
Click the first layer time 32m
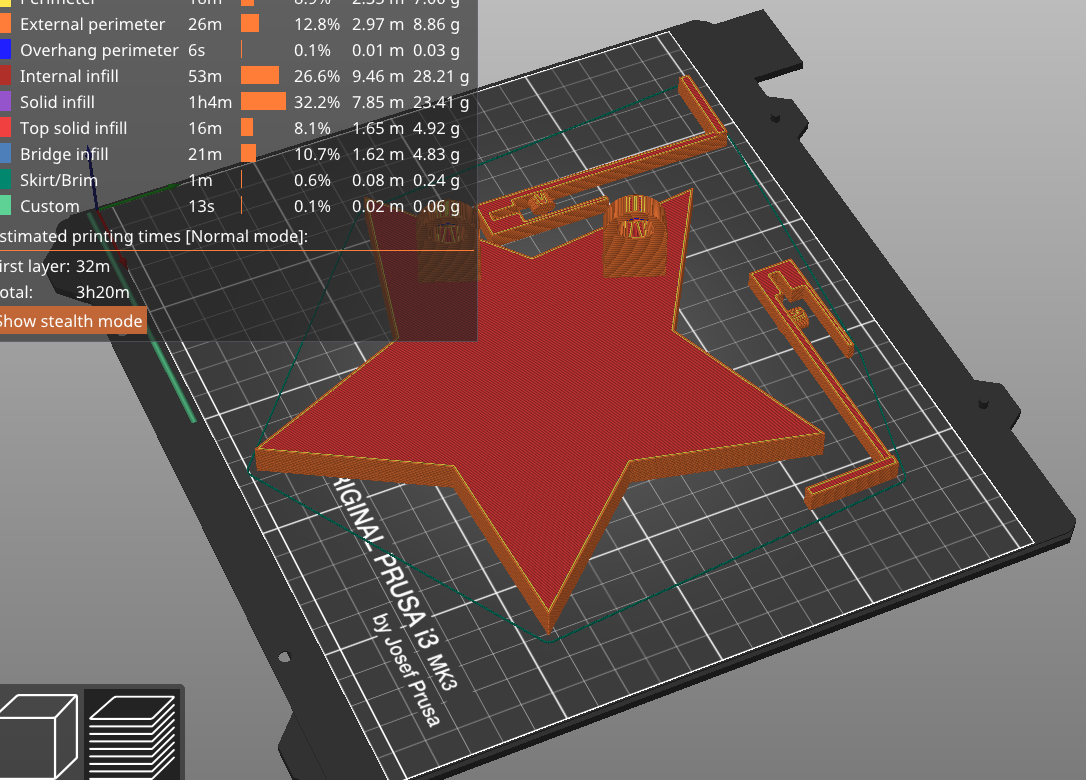[92, 266]
